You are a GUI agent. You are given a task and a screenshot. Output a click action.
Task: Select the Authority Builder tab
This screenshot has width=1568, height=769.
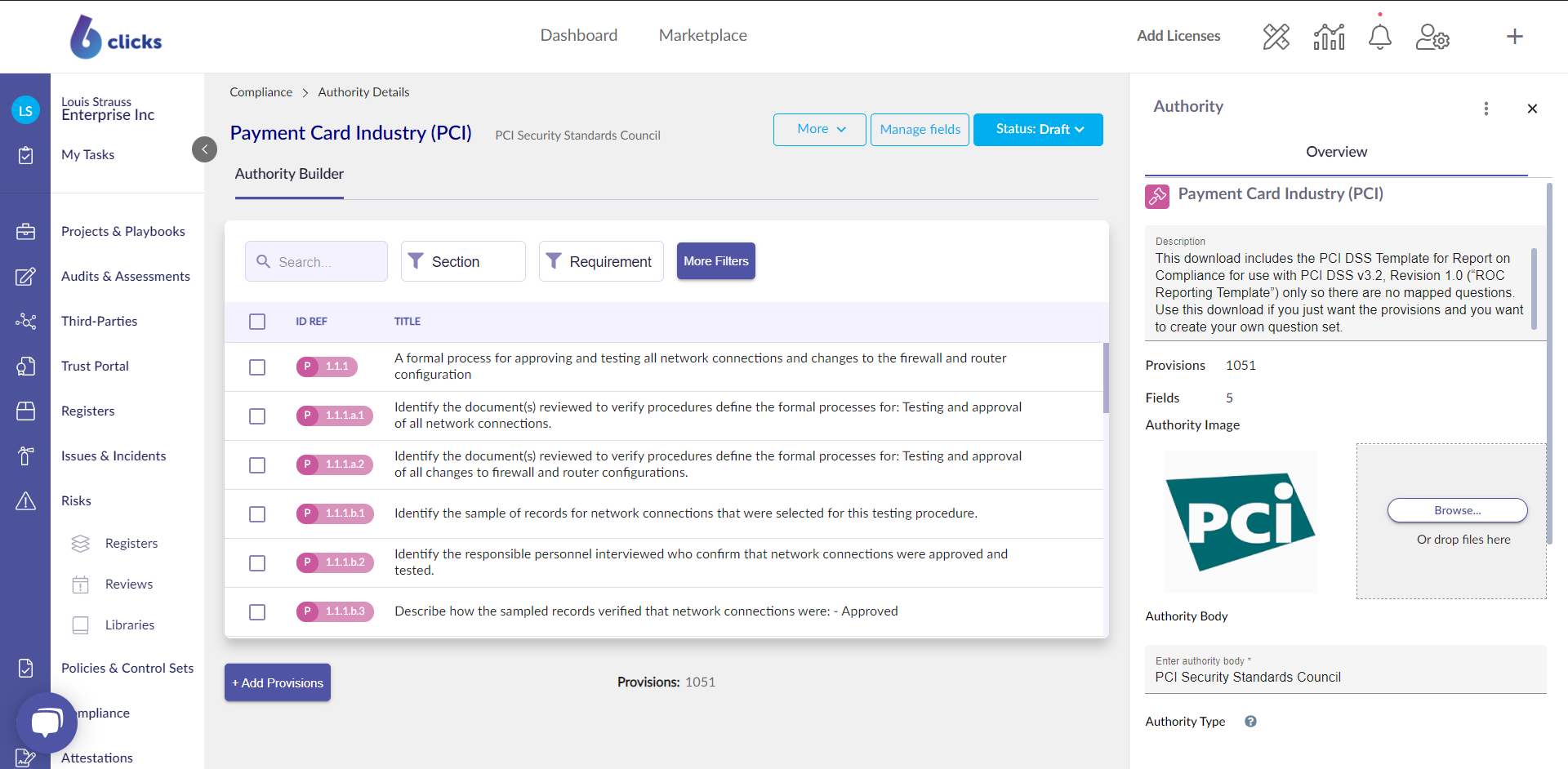click(289, 174)
